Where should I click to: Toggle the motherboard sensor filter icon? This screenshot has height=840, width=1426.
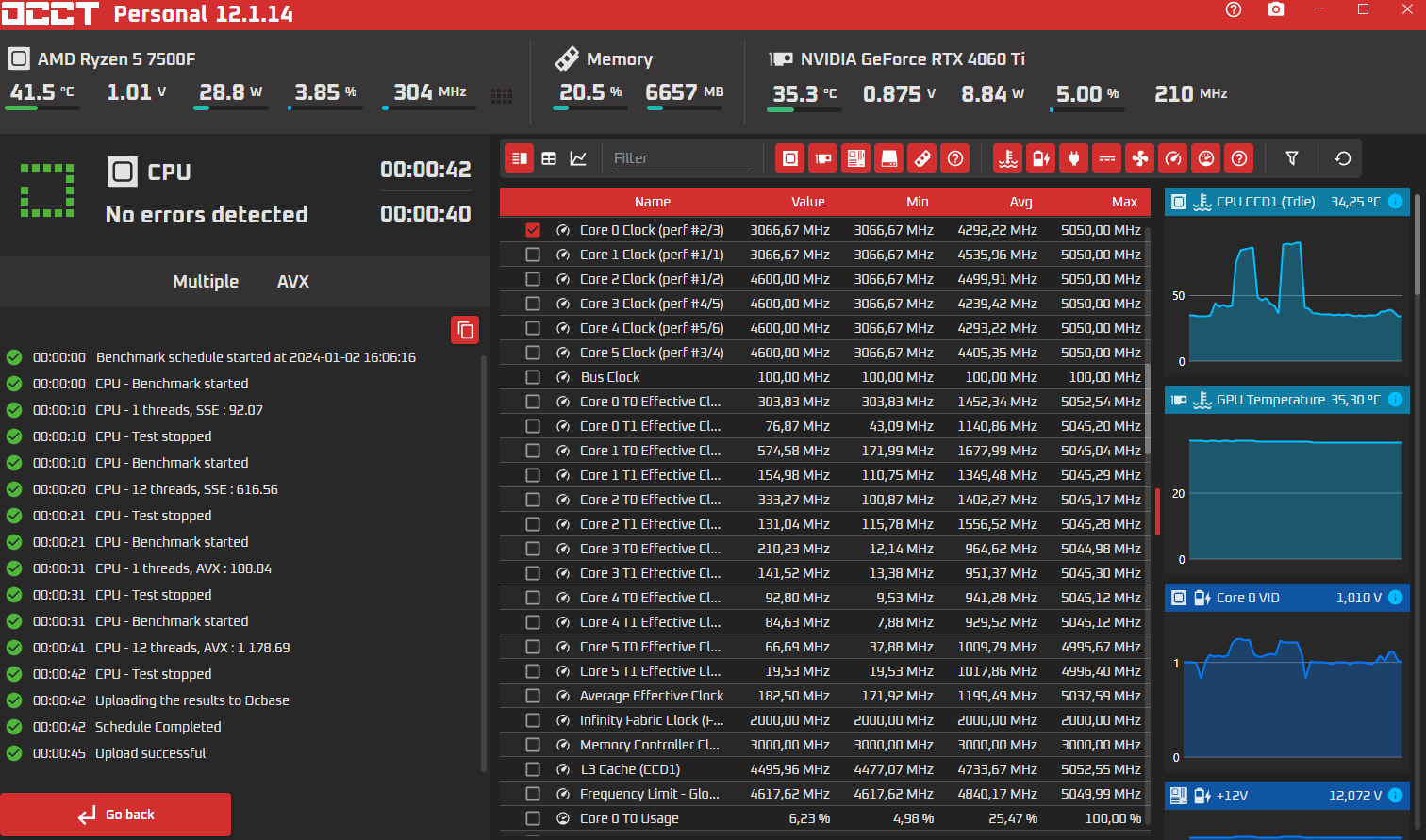pyautogui.click(x=856, y=158)
